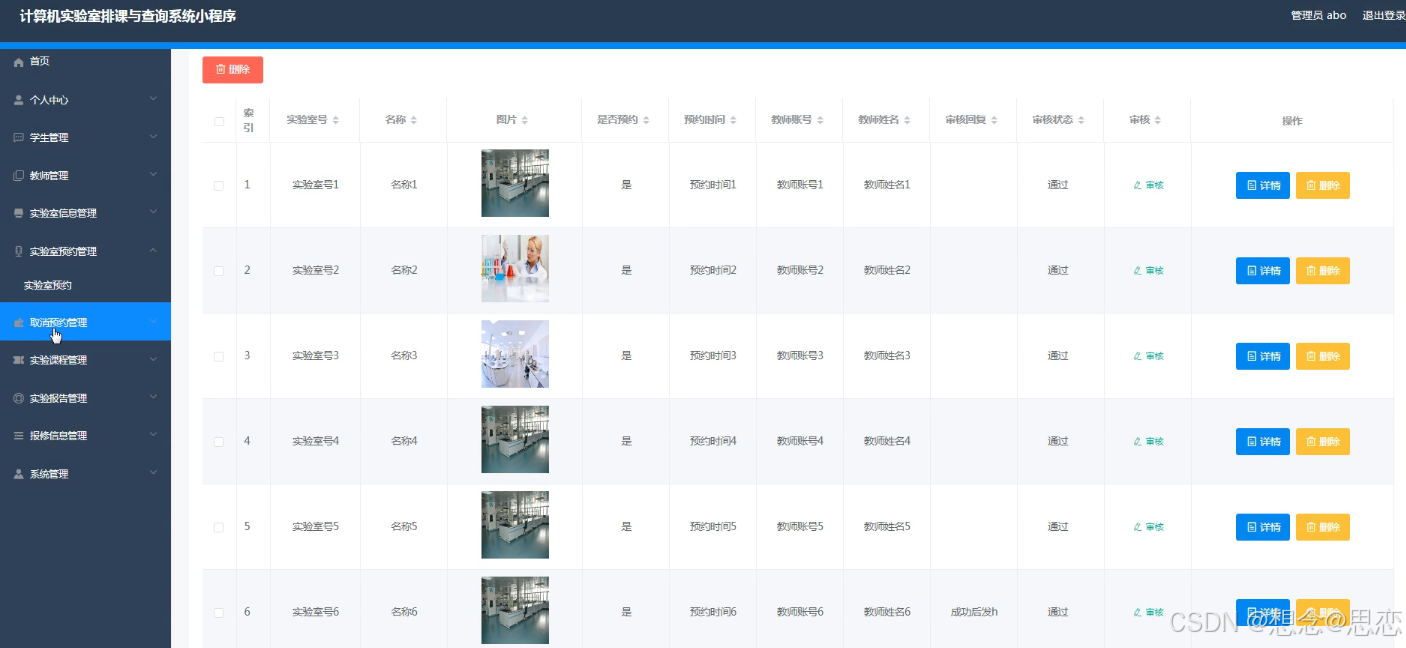Screen dimensions: 1406x648
Task: Sort by 审核 column arrows
Action: 1158,120
